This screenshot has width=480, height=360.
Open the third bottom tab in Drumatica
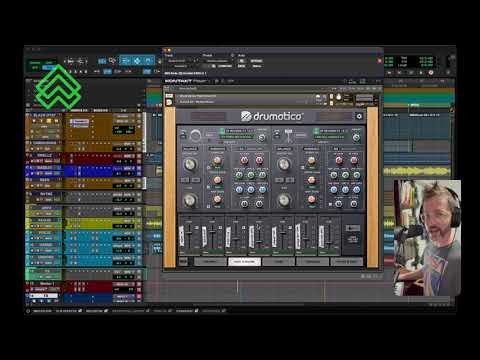[x=279, y=262]
